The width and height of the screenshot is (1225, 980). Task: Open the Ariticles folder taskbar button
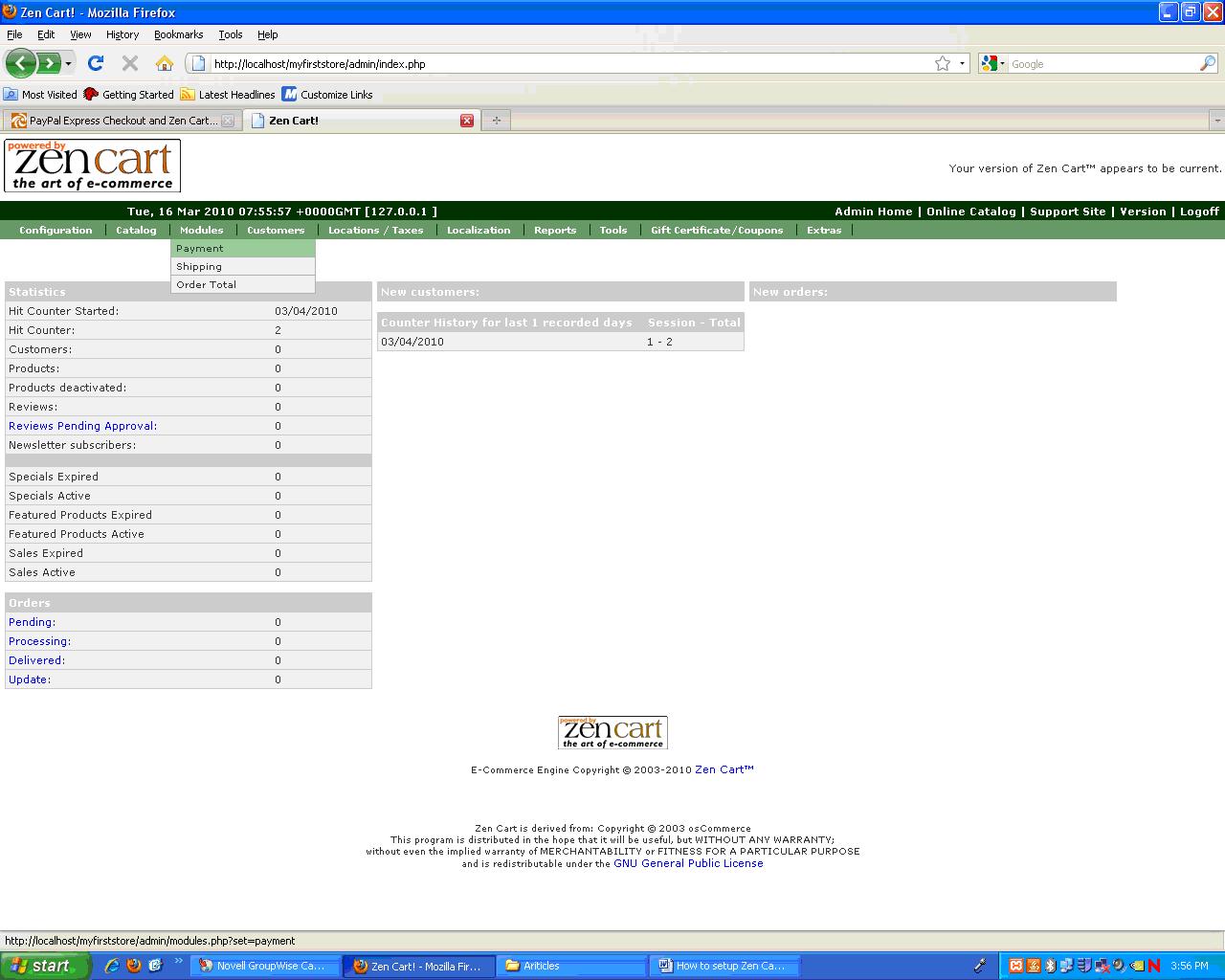(x=571, y=967)
